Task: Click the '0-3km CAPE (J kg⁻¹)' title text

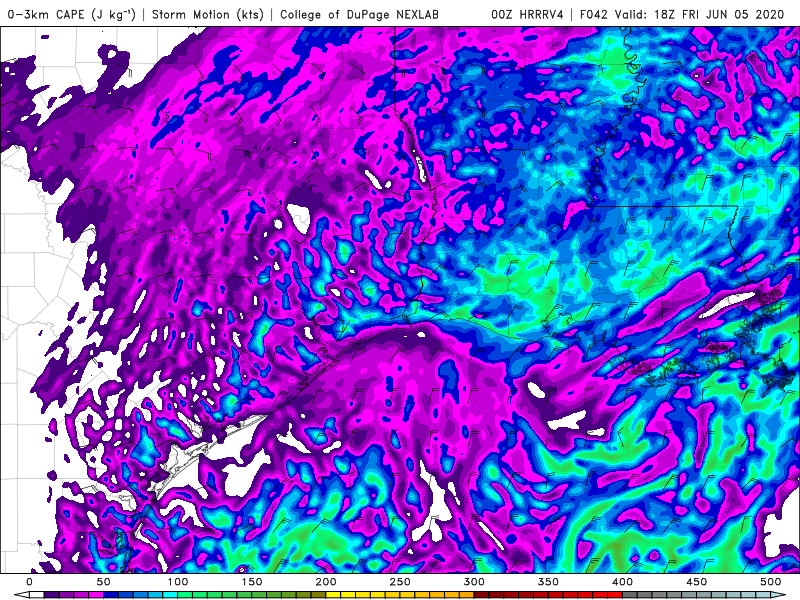Action: [72, 14]
